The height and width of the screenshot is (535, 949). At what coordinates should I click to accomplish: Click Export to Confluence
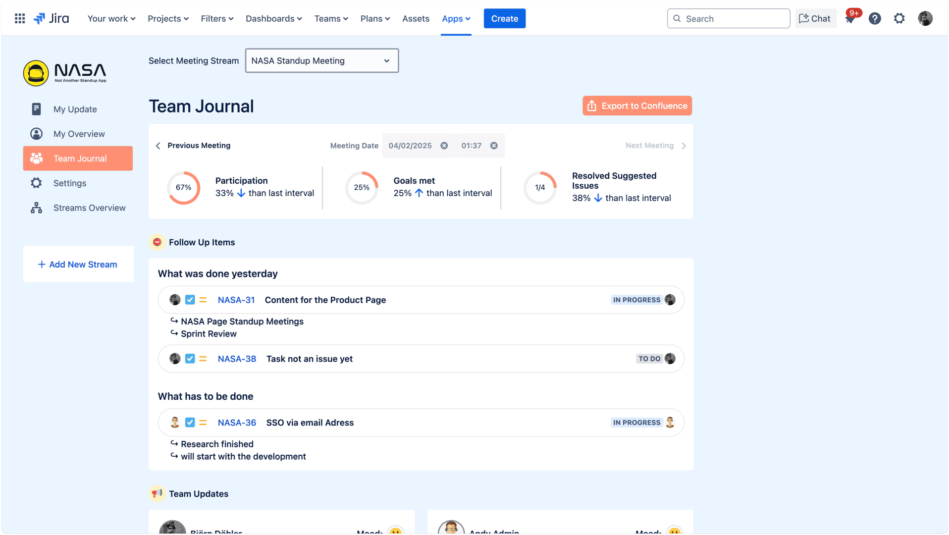click(637, 106)
